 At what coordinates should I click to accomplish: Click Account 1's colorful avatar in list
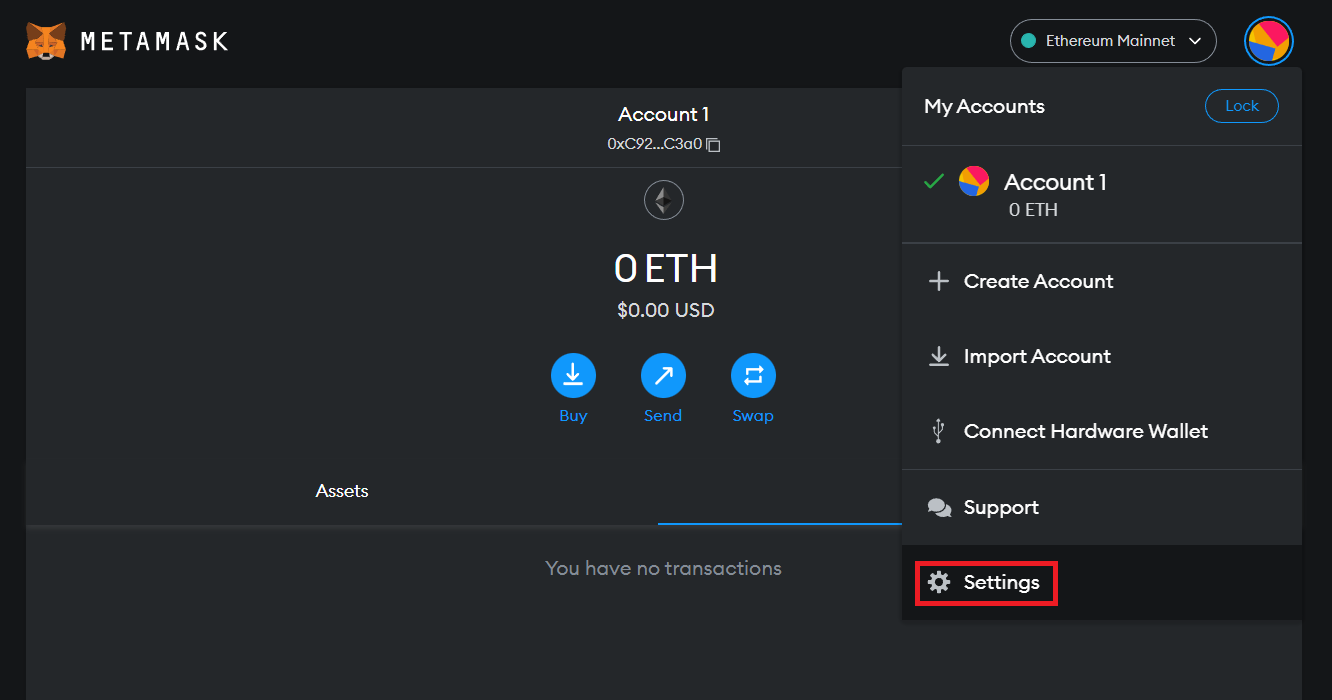(974, 181)
